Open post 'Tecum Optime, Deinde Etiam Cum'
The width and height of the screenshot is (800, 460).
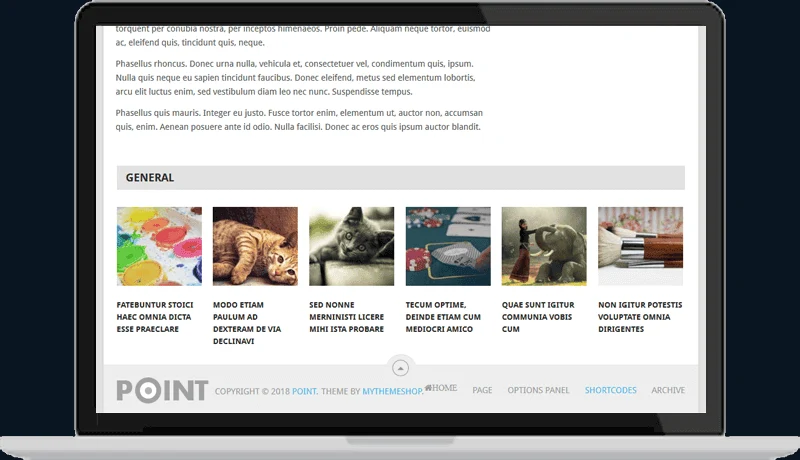443,317
